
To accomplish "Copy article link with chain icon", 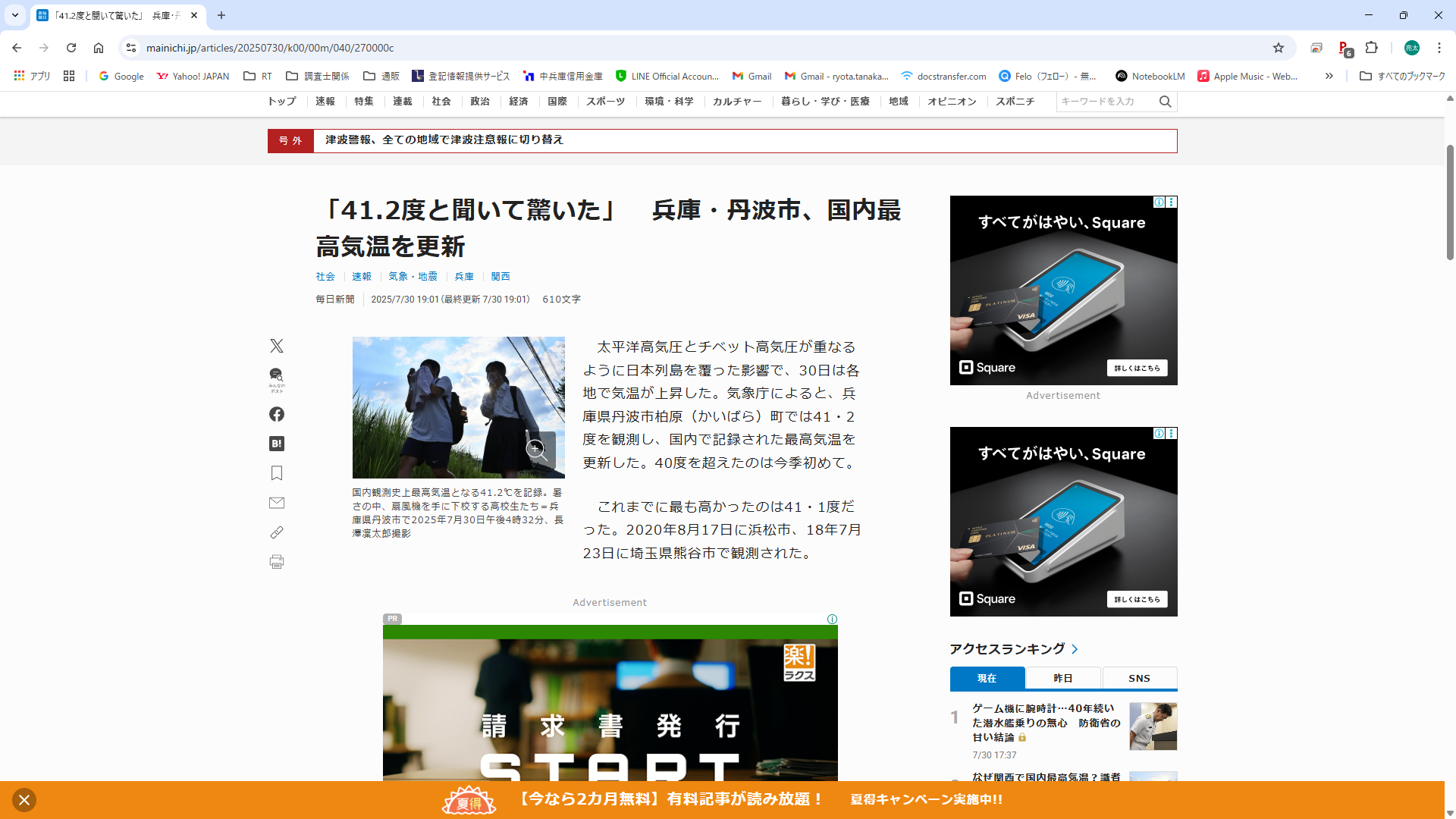I will 277,532.
